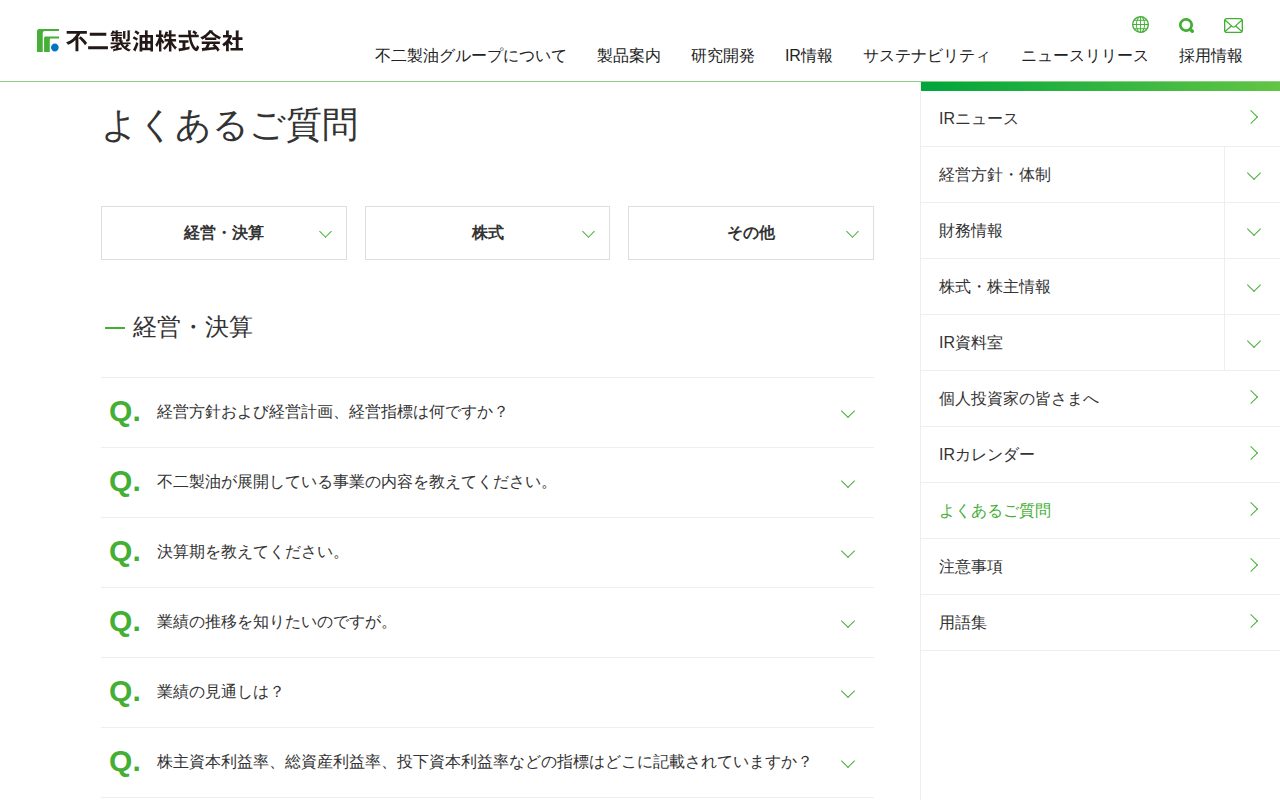
Task: Open ニュースリリース menu
Action: tap(1085, 56)
